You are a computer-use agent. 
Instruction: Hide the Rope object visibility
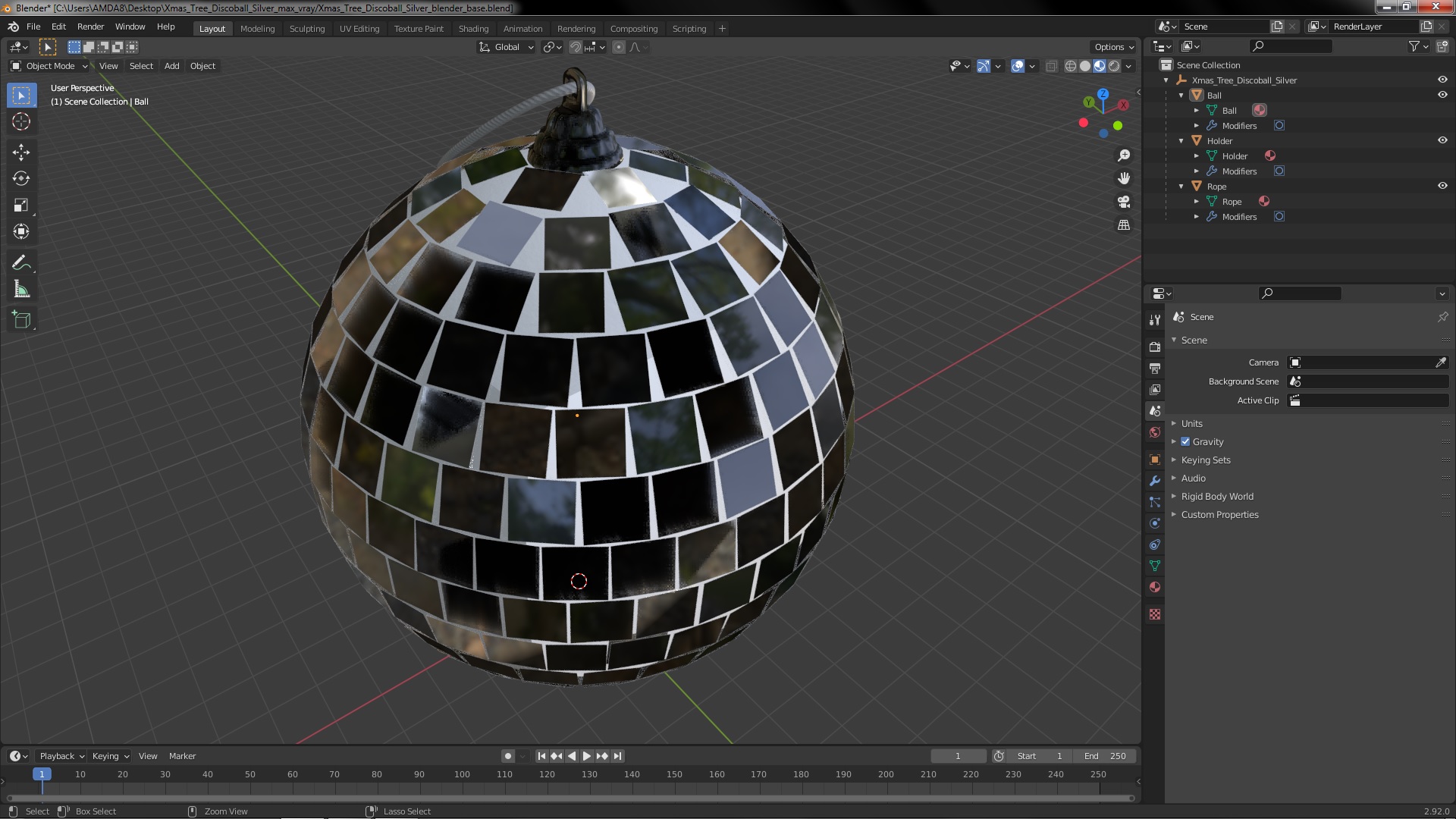tap(1442, 186)
